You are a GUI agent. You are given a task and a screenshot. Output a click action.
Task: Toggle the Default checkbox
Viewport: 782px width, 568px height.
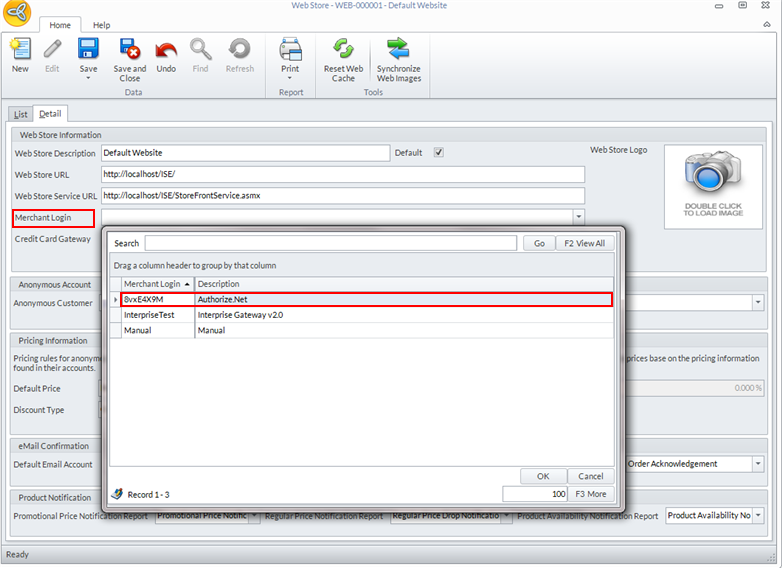tap(438, 153)
